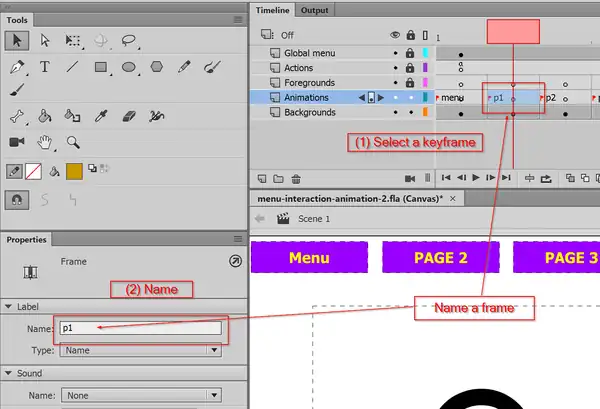The height and width of the screenshot is (409, 600).
Task: Unlock the Foregrounds layer
Action: click(x=409, y=83)
